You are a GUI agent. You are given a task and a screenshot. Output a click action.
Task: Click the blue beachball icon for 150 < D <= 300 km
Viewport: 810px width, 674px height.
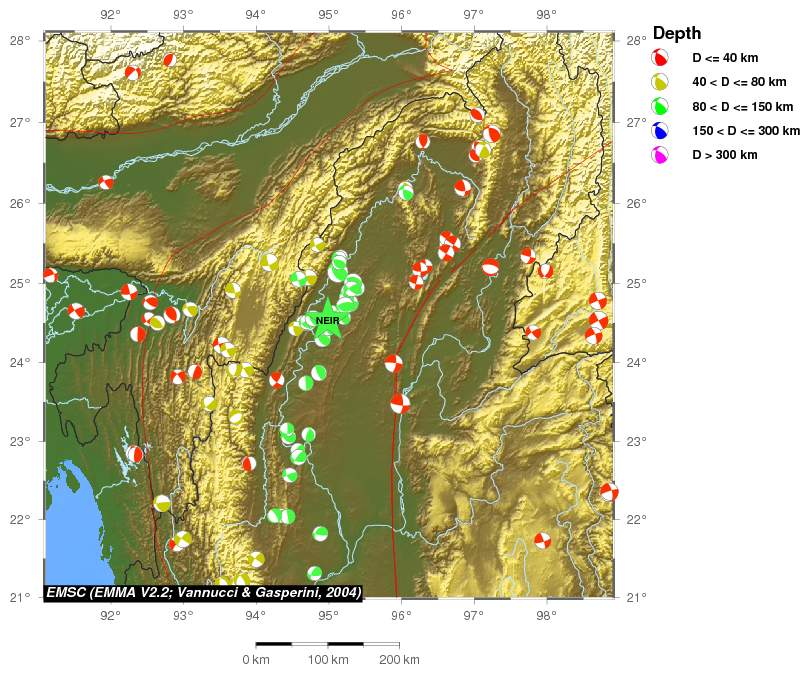pyautogui.click(x=660, y=130)
